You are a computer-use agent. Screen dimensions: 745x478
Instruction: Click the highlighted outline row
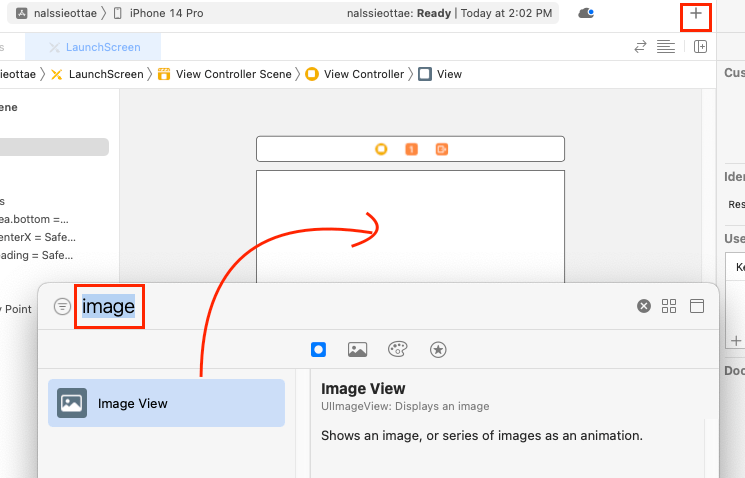54,147
